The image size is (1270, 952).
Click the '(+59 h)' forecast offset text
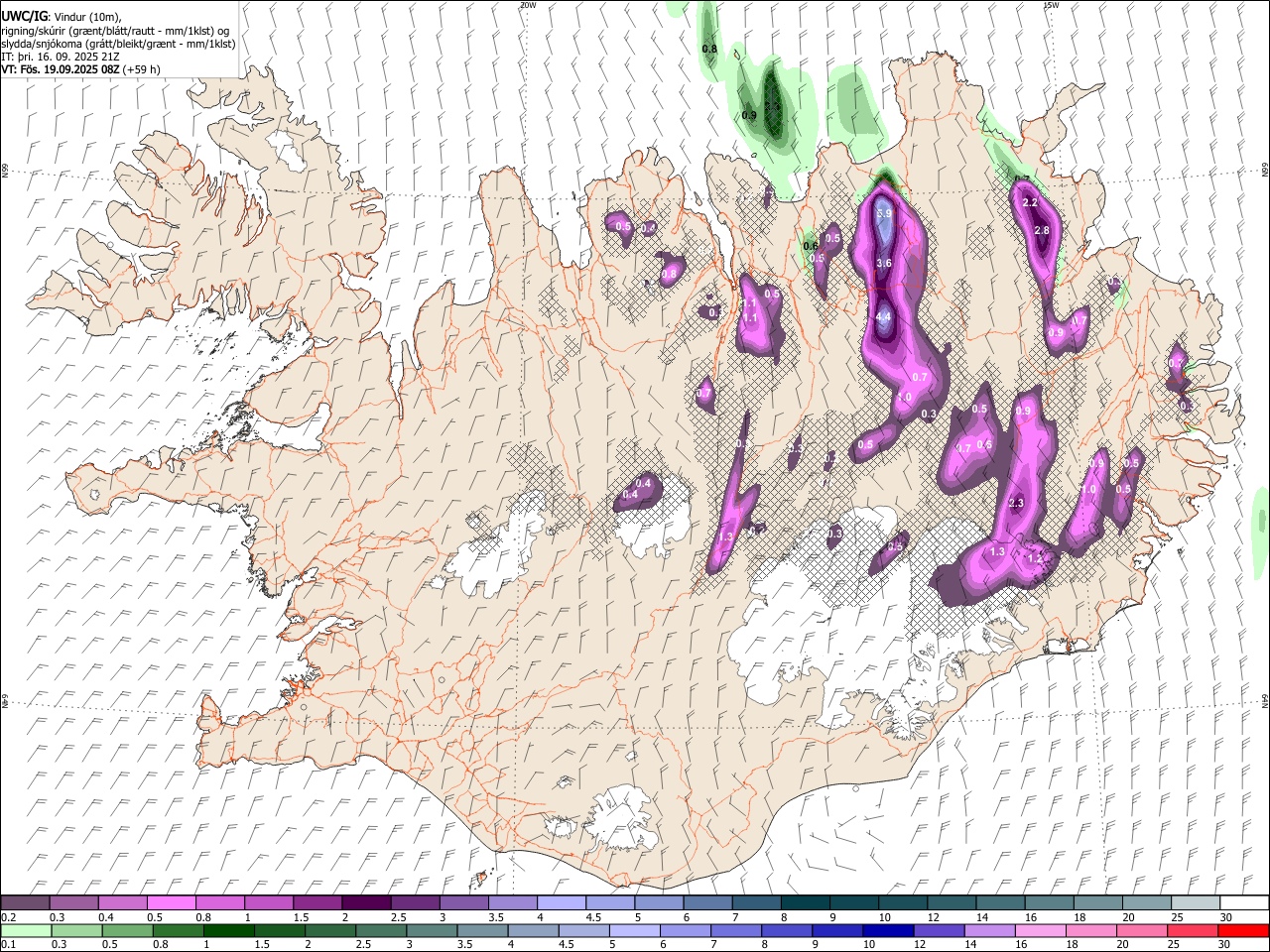tap(142, 69)
